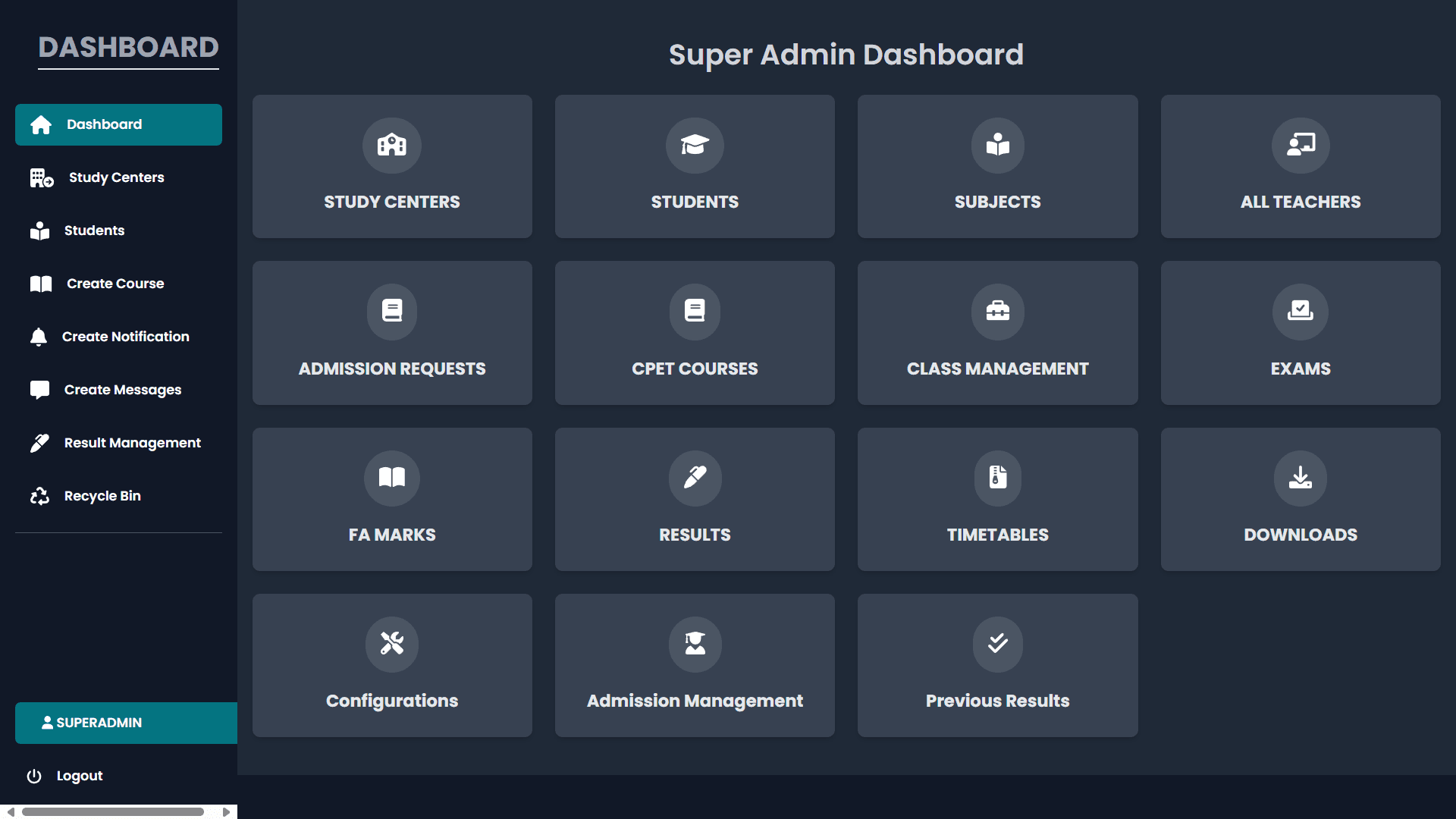Image resolution: width=1456 pixels, height=819 pixels.
Task: Click the briefcase icon on Class Management card
Action: click(997, 312)
